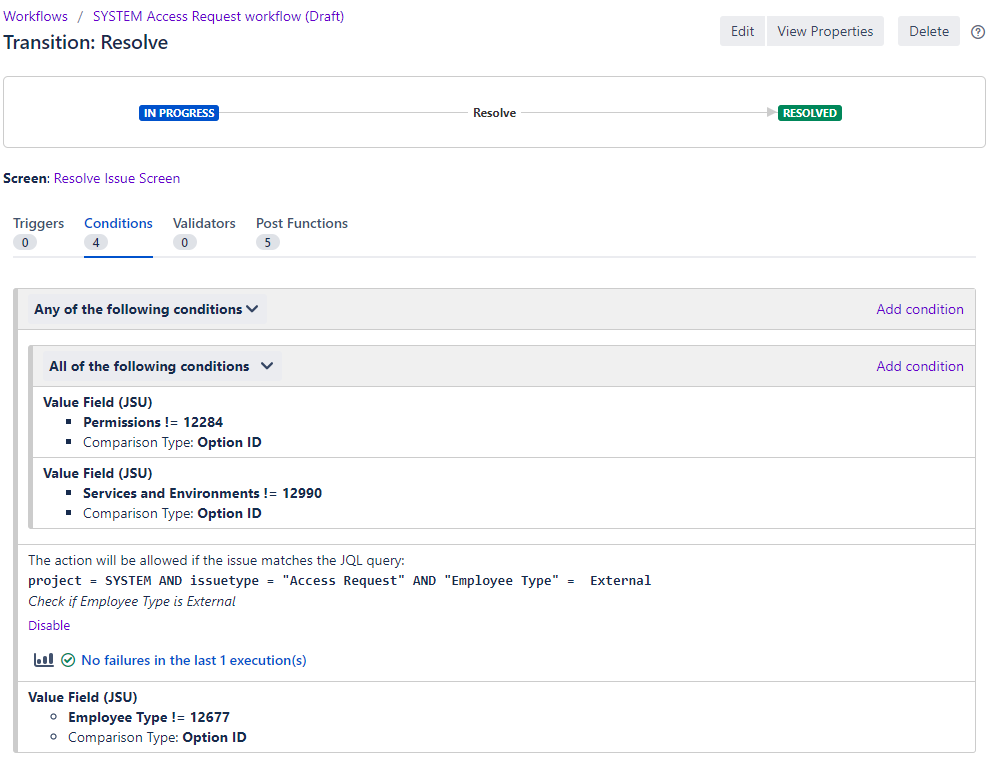
Task: Click the 'Transition: Resolve' heading
Action: 85,42
